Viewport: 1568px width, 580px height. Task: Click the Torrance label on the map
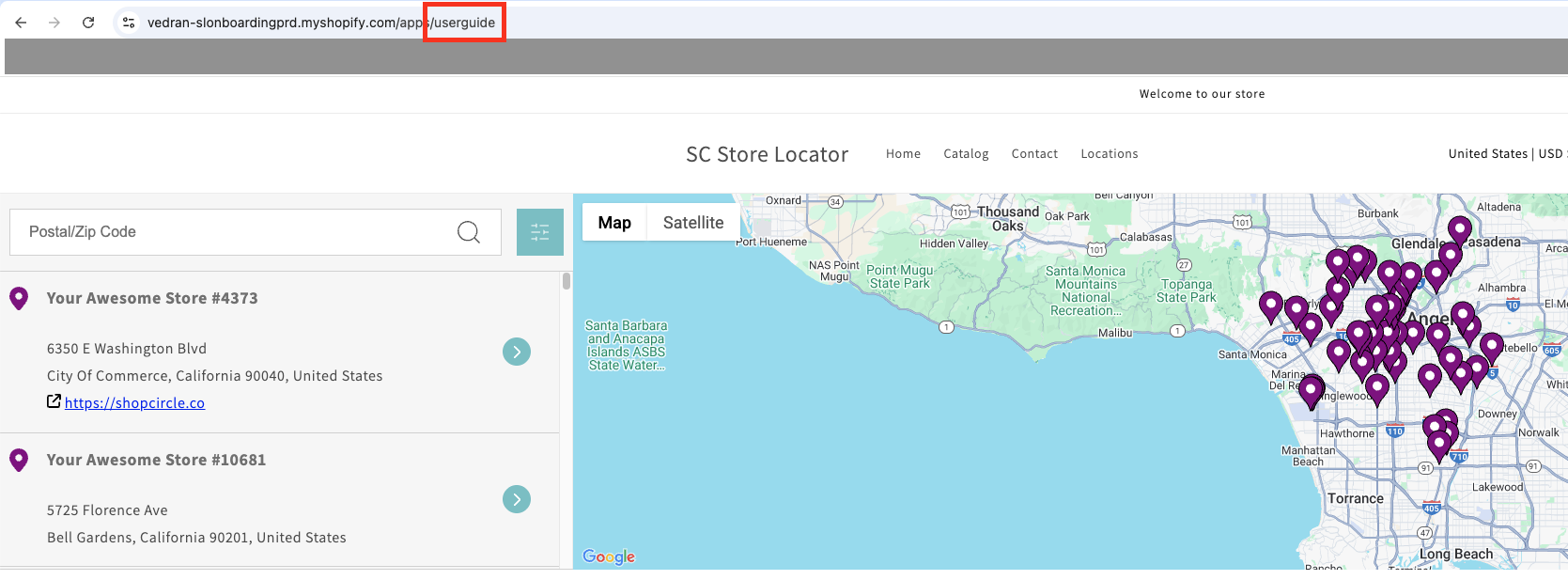pyautogui.click(x=1355, y=498)
